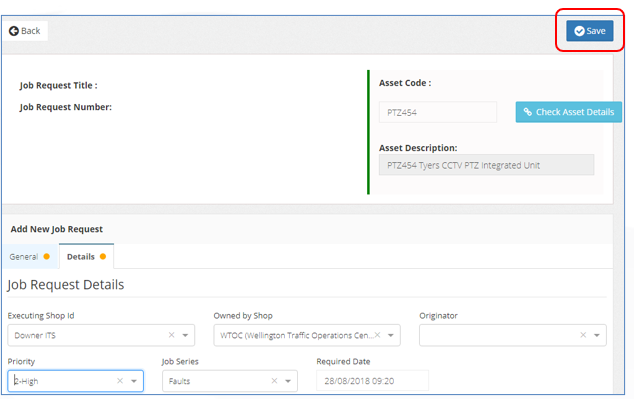Click the Downer ITS text

coord(35,335)
